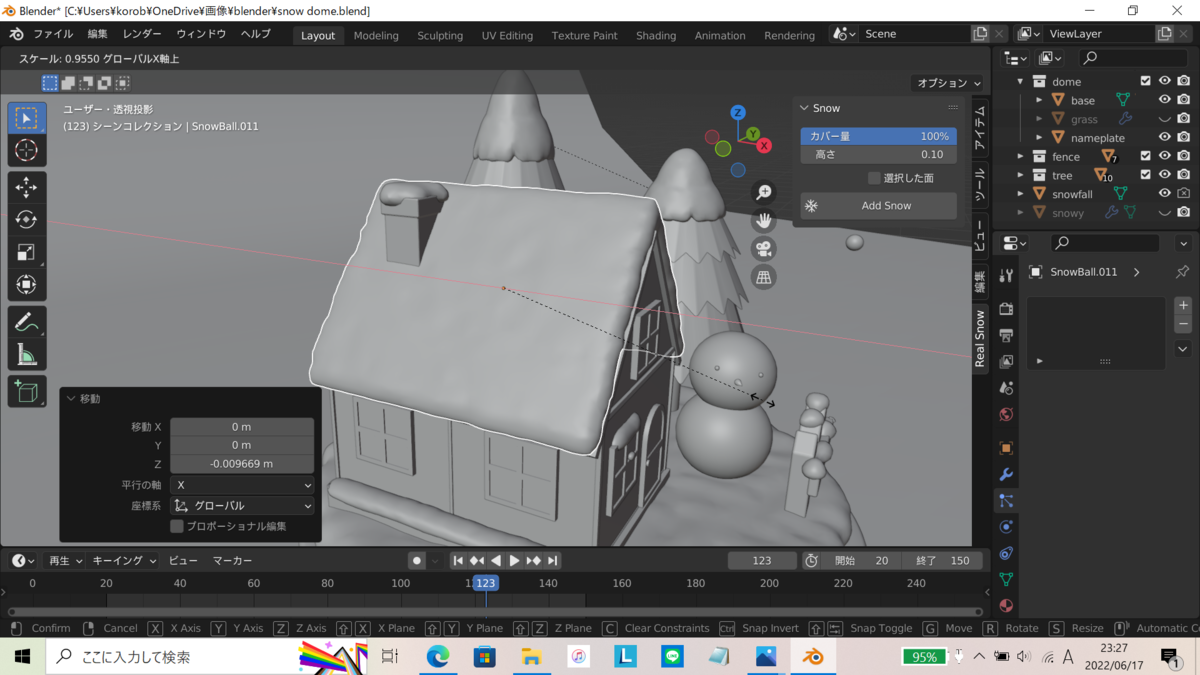Click the zoom magnifier viewport icon
This screenshot has width=1200, height=675.
coord(764,192)
